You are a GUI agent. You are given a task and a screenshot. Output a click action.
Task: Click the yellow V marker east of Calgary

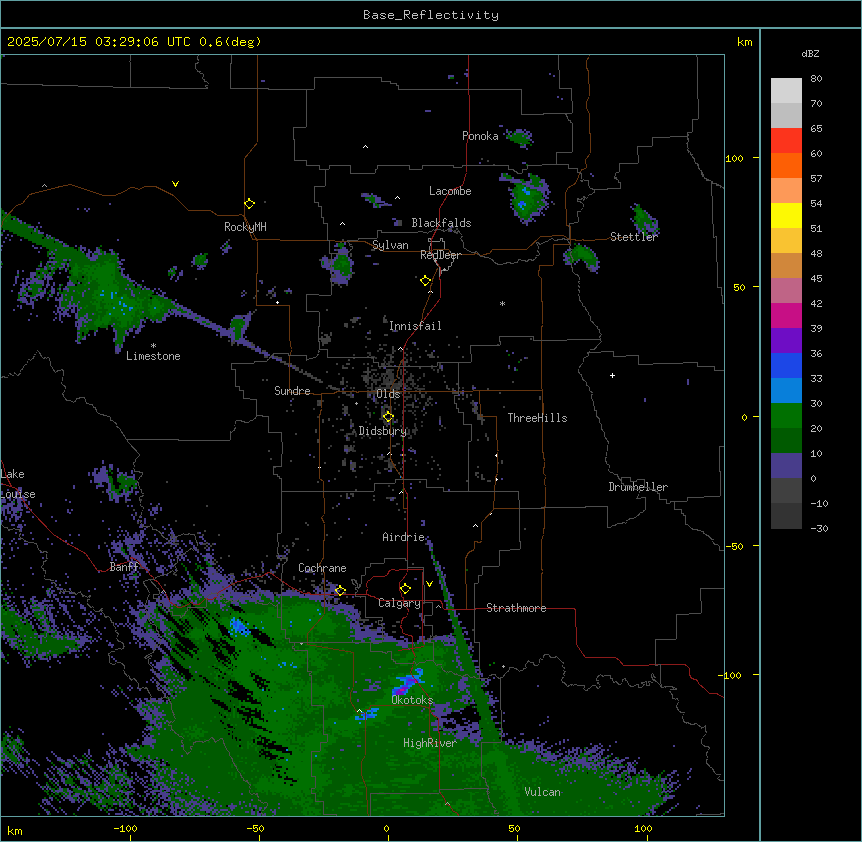click(429, 584)
